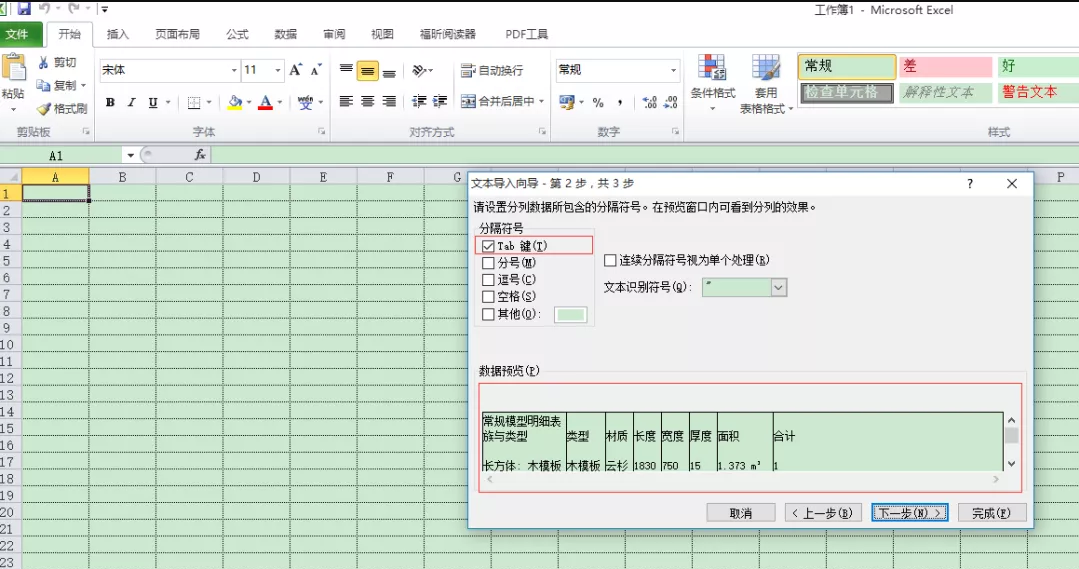
Task: Open the font size 11 dropdown
Action: pyautogui.click(x=278, y=70)
